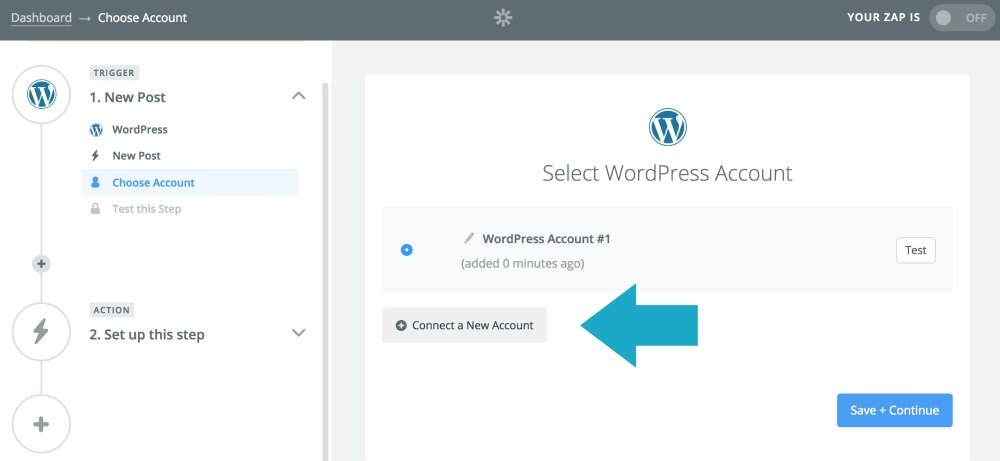The height and width of the screenshot is (461, 1000).
Task: Open the WordPress app item in sidebar
Action: point(191,129)
